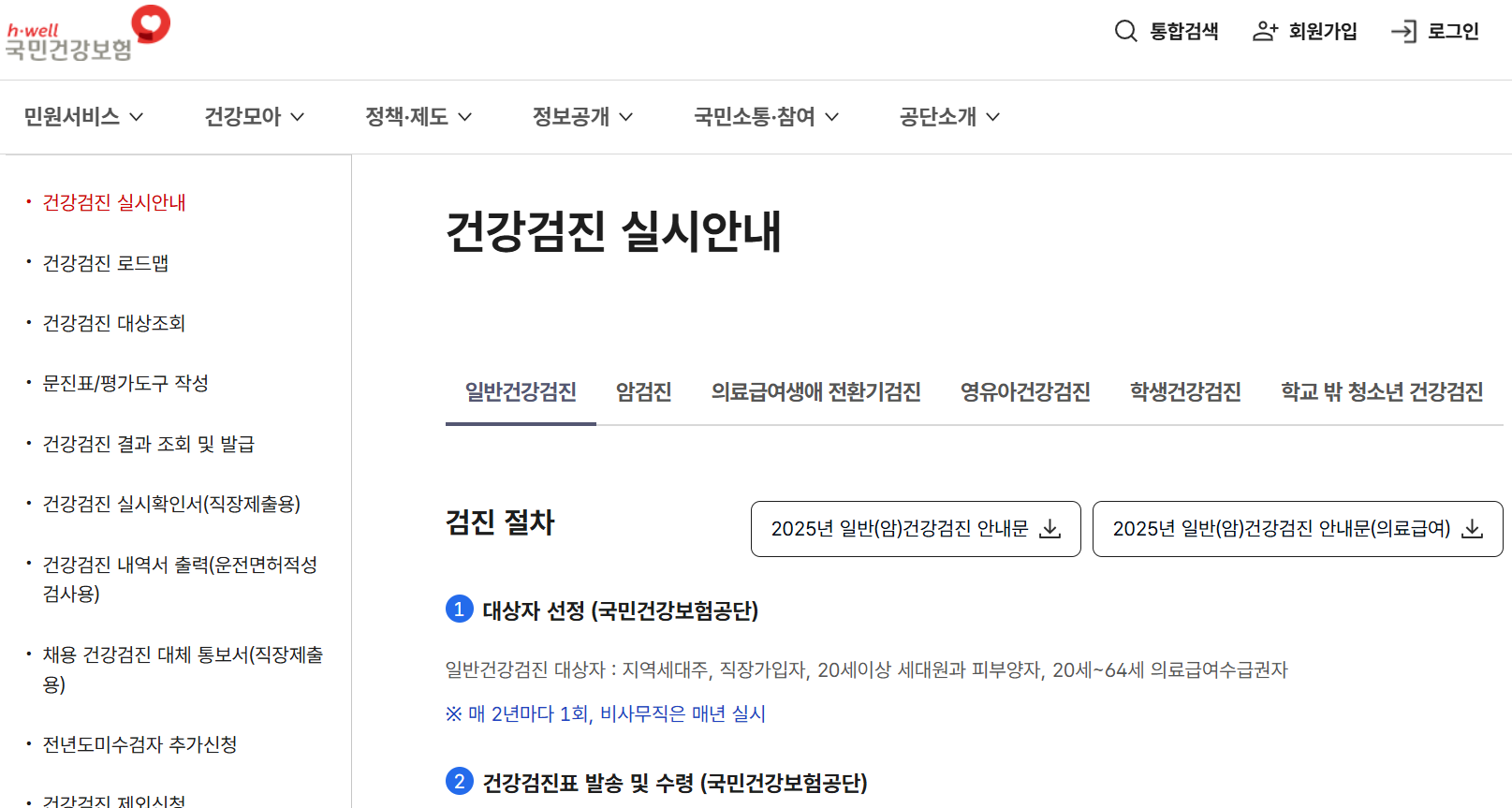Click text 일반건강검진 대상자 description line
Screen dimensions: 1512x808
[867, 669]
